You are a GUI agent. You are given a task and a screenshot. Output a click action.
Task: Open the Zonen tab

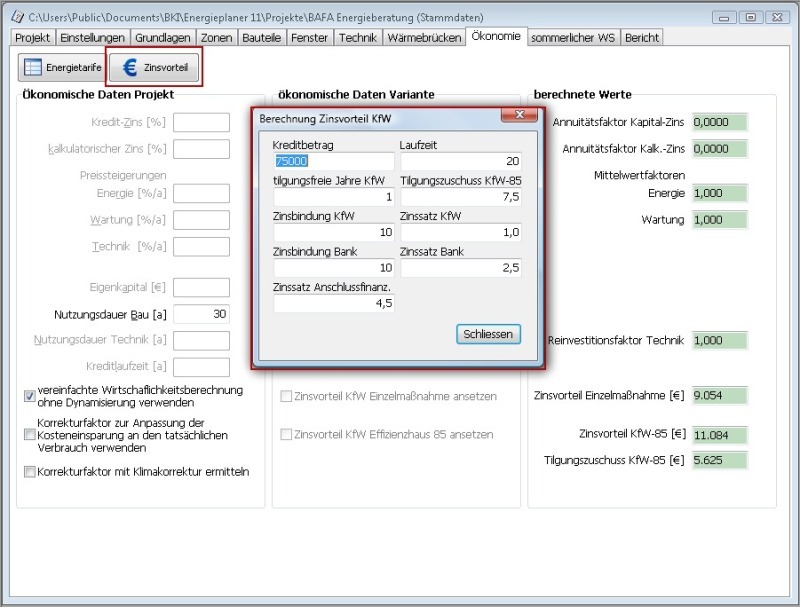coord(216,38)
